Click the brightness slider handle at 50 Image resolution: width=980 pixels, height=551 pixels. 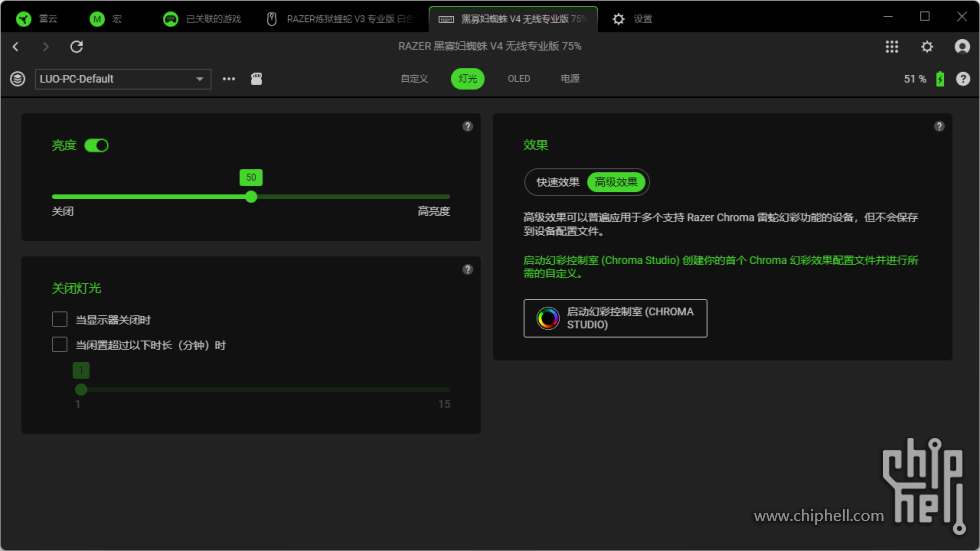(251, 197)
